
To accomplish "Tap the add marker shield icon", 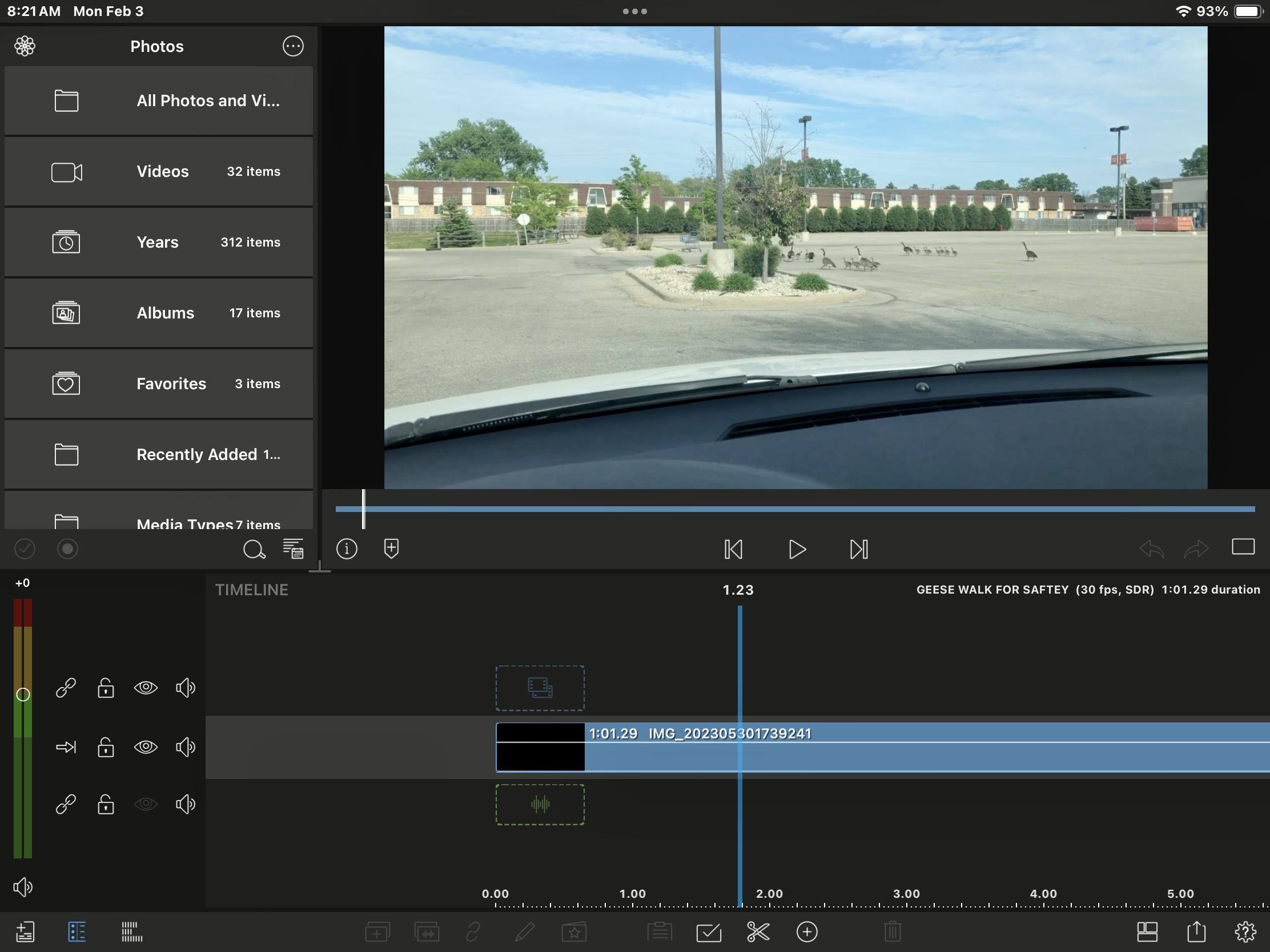I will coord(391,548).
